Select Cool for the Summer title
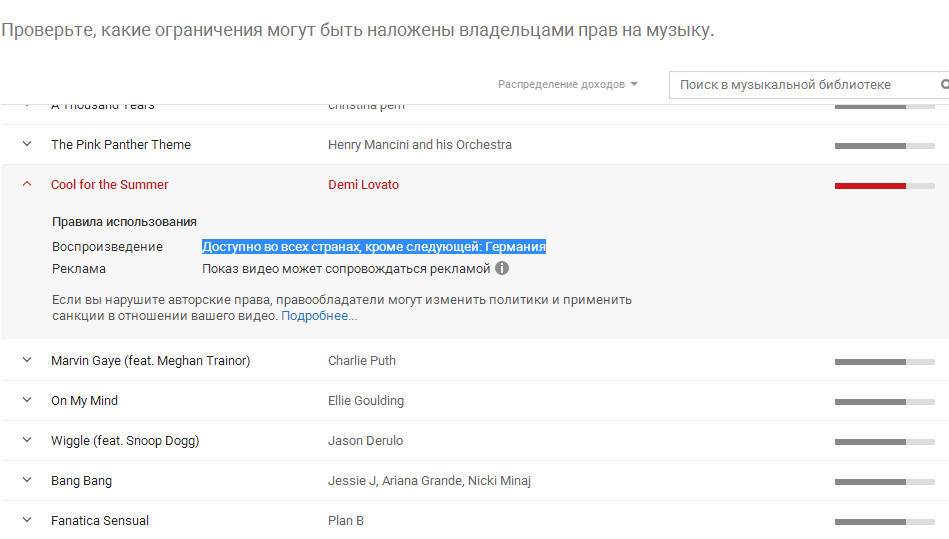 (110, 185)
